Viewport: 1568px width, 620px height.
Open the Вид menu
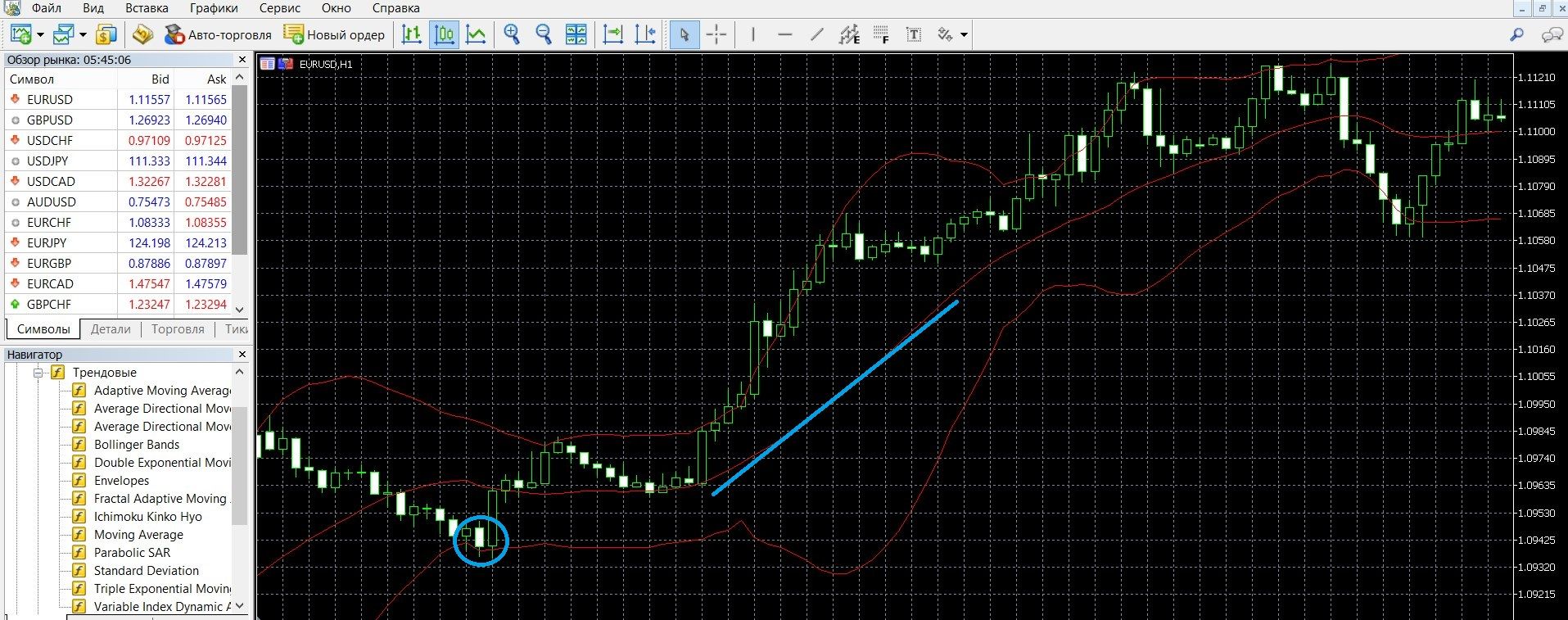(x=93, y=8)
